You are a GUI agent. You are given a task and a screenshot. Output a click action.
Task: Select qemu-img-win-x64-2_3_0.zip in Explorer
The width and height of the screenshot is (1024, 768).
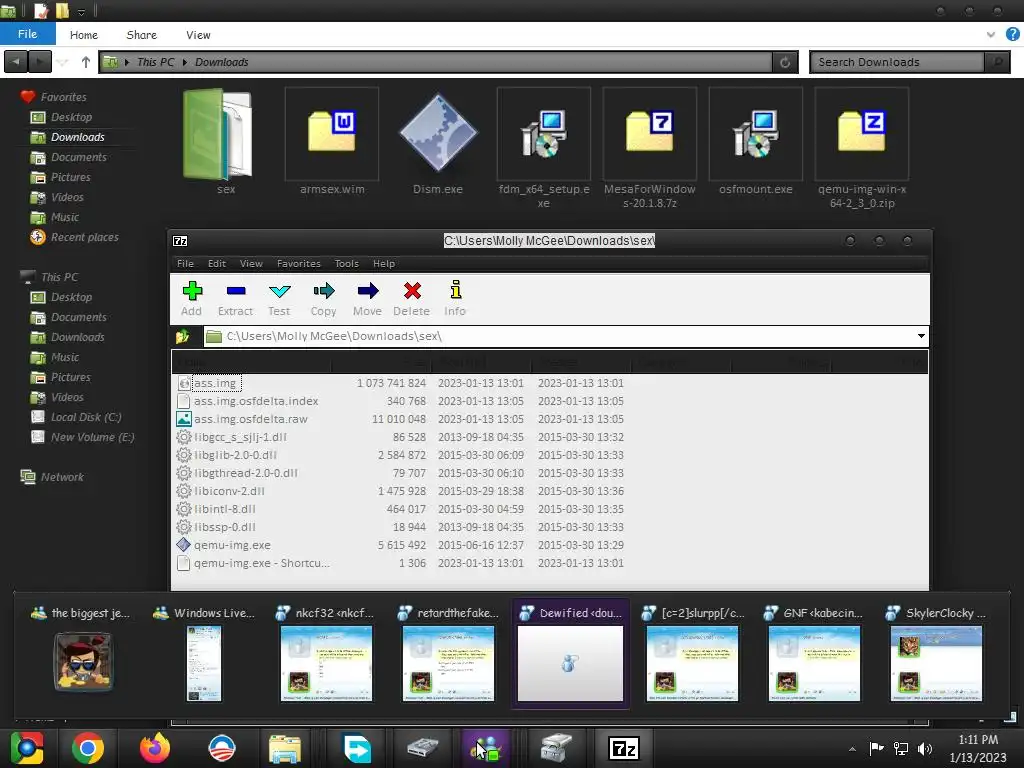click(x=861, y=148)
